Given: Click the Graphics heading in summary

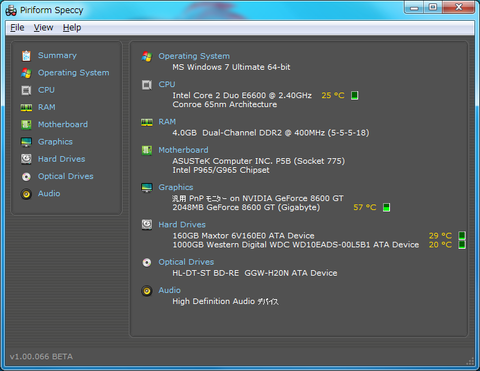Looking at the screenshot, I should (176, 188).
